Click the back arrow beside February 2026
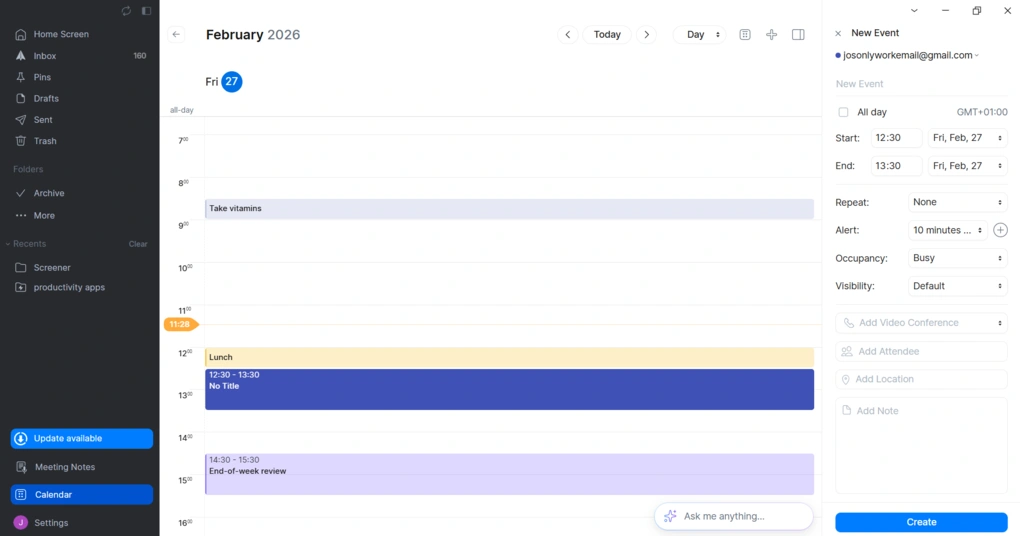Image resolution: width=1020 pixels, height=536 pixels. pos(176,34)
